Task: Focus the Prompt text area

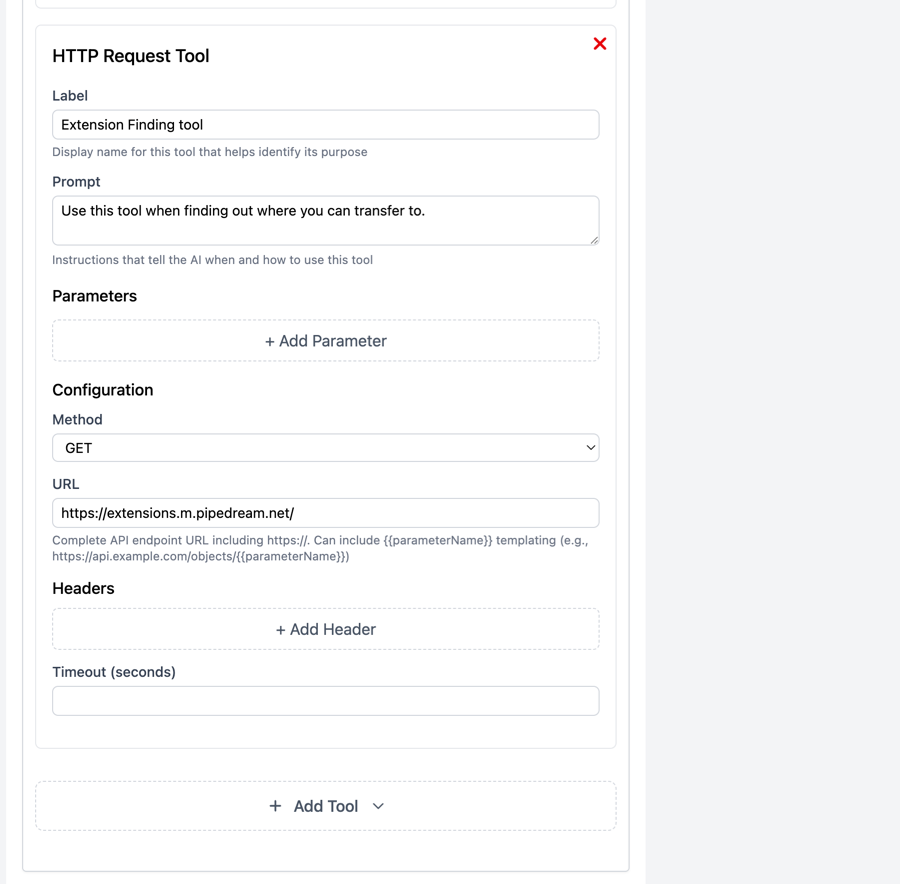Action: [325, 220]
